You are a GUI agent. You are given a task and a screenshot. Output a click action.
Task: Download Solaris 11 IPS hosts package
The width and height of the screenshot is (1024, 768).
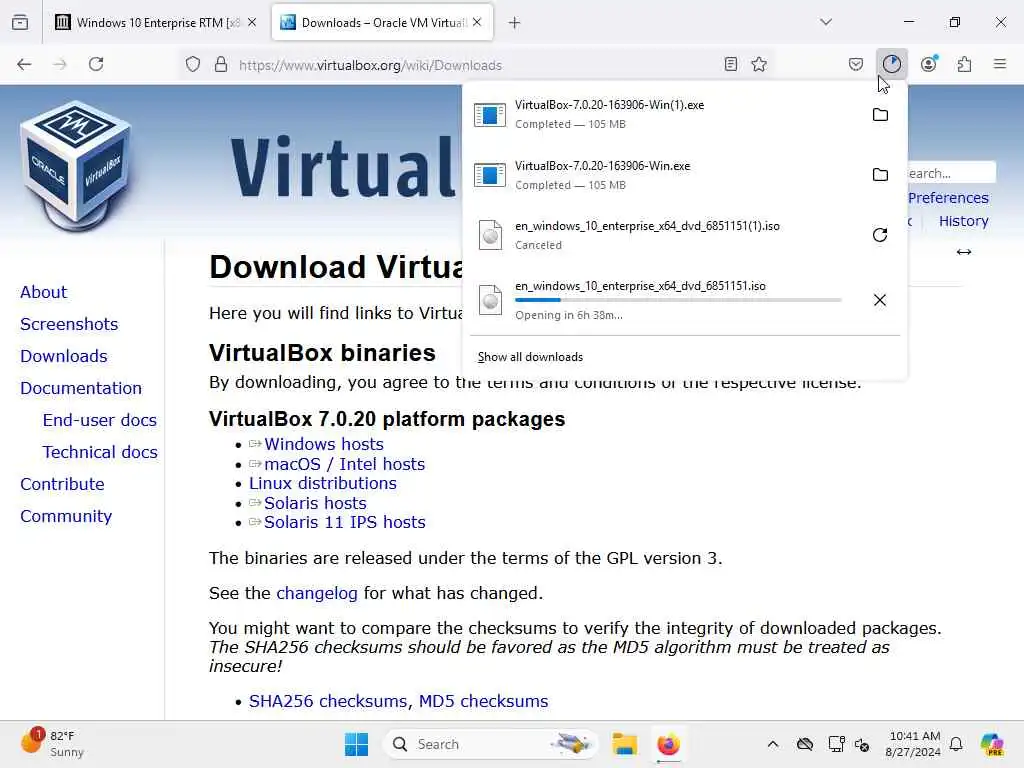pyautogui.click(x=345, y=522)
